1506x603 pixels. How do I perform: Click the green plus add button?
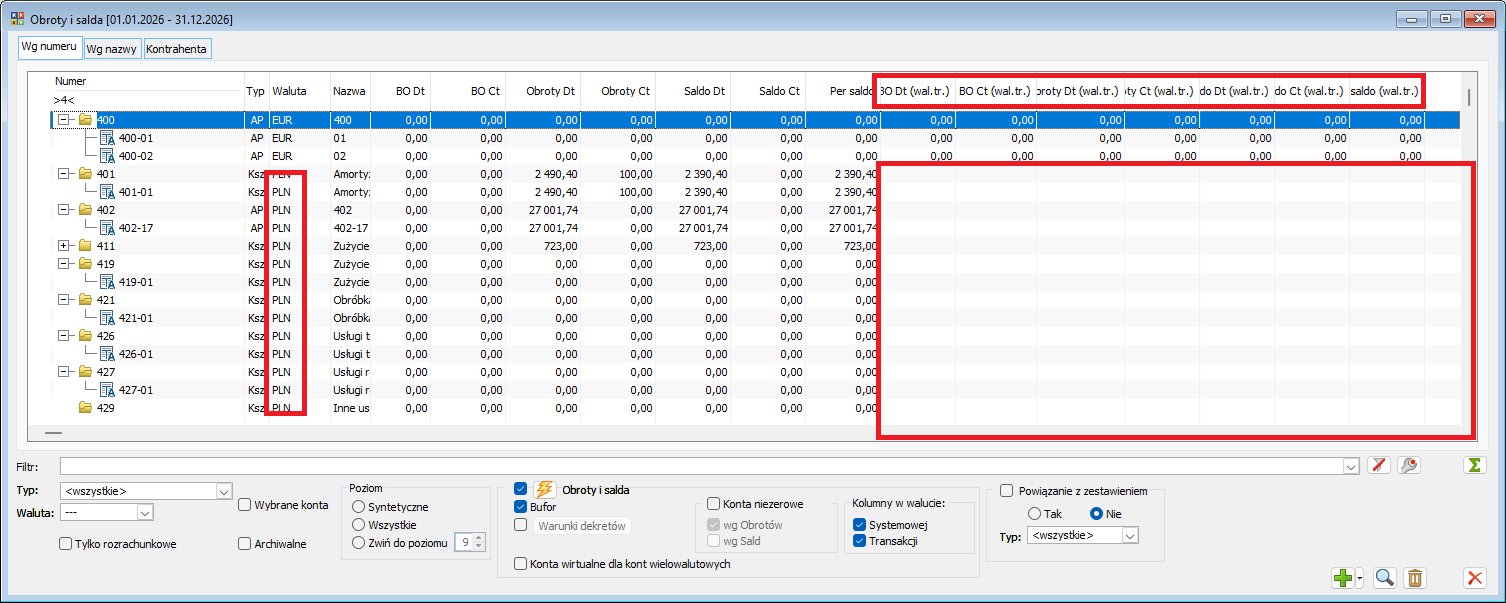coord(1342,577)
